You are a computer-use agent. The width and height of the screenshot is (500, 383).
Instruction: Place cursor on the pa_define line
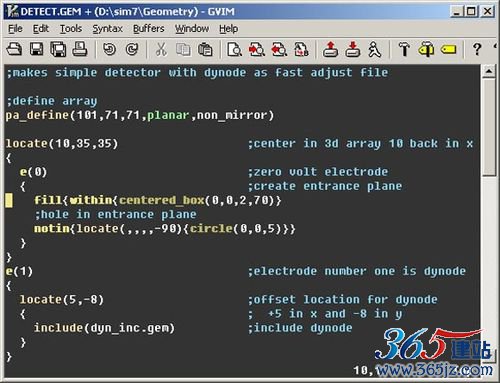(x=140, y=115)
